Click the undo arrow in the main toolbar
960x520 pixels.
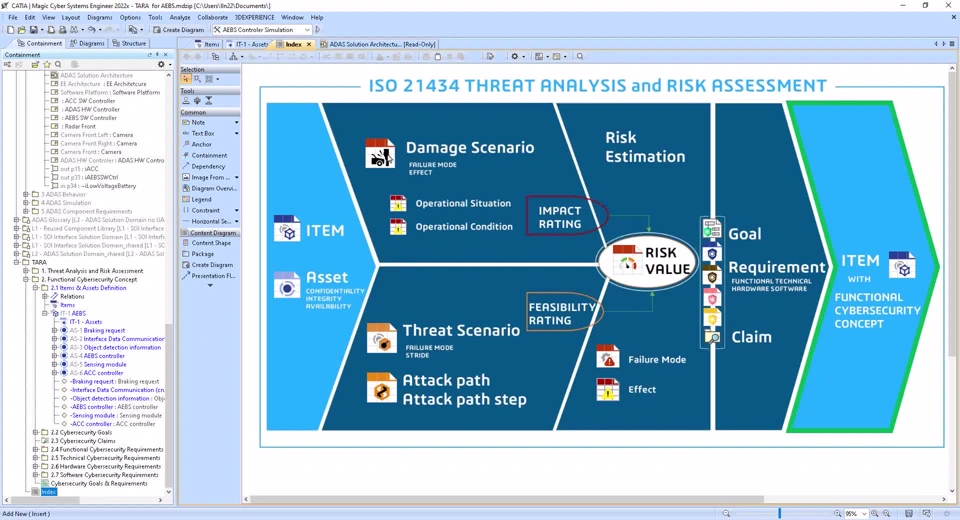[91, 29]
